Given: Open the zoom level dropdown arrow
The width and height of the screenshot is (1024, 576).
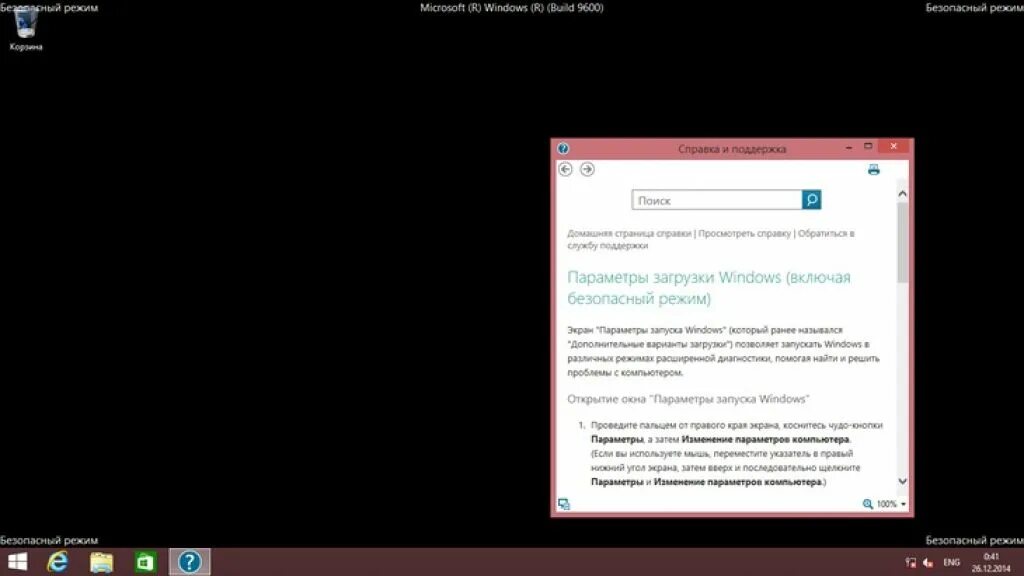Looking at the screenshot, I should click(x=903, y=504).
